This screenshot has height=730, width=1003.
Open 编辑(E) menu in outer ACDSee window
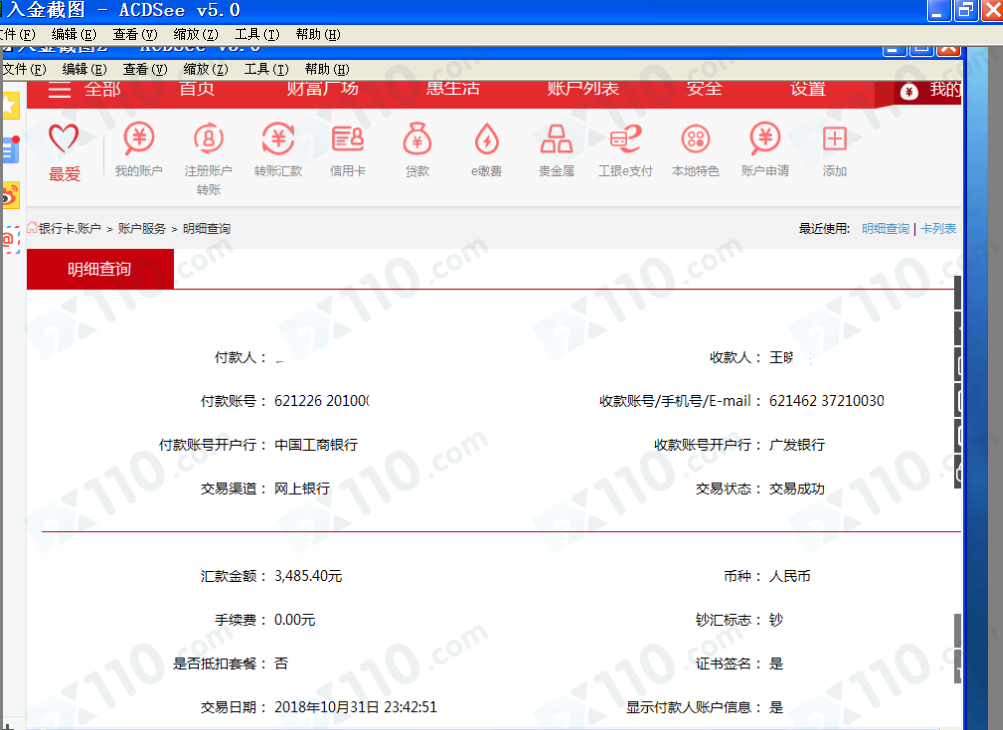click(74, 34)
